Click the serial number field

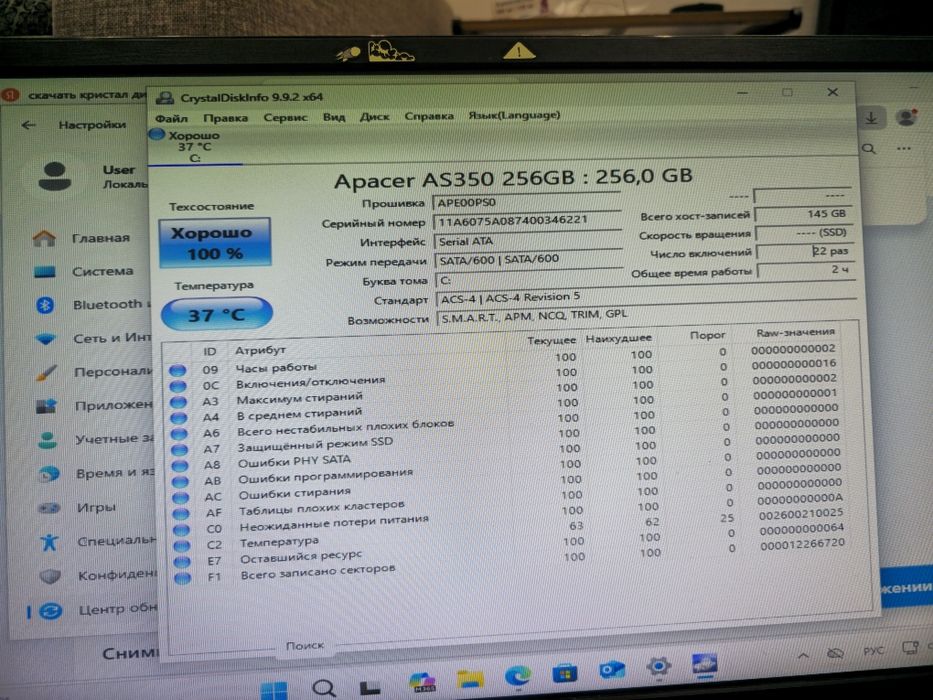coord(527,221)
